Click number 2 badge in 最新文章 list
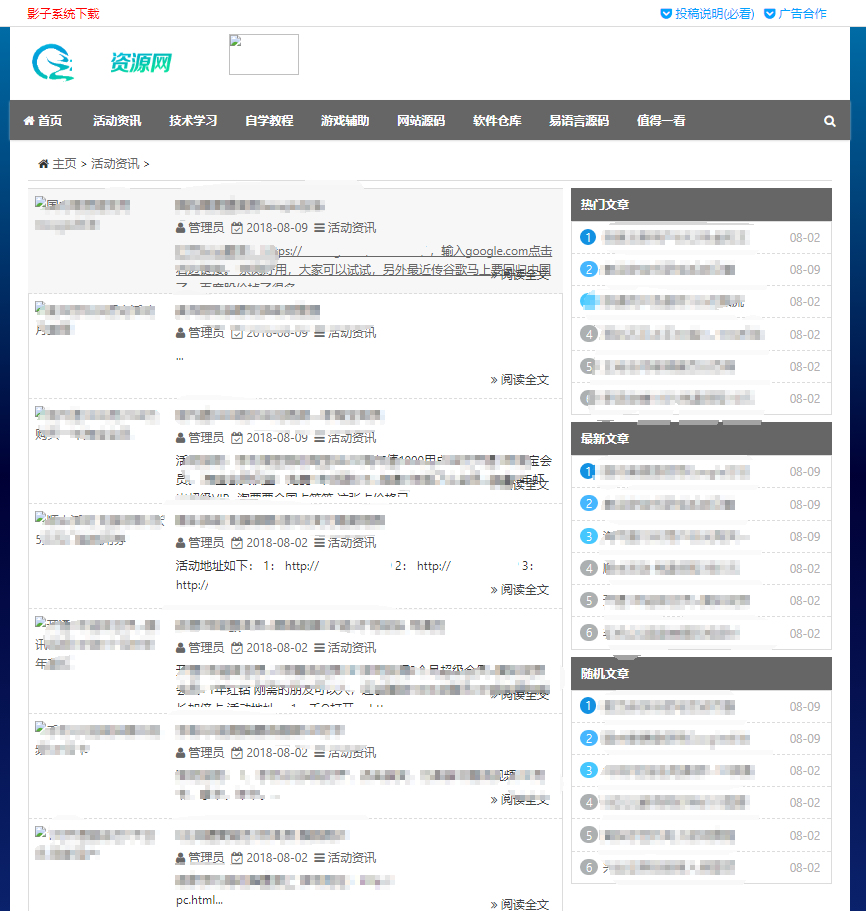Viewport: 866px width, 911px height. click(x=589, y=504)
